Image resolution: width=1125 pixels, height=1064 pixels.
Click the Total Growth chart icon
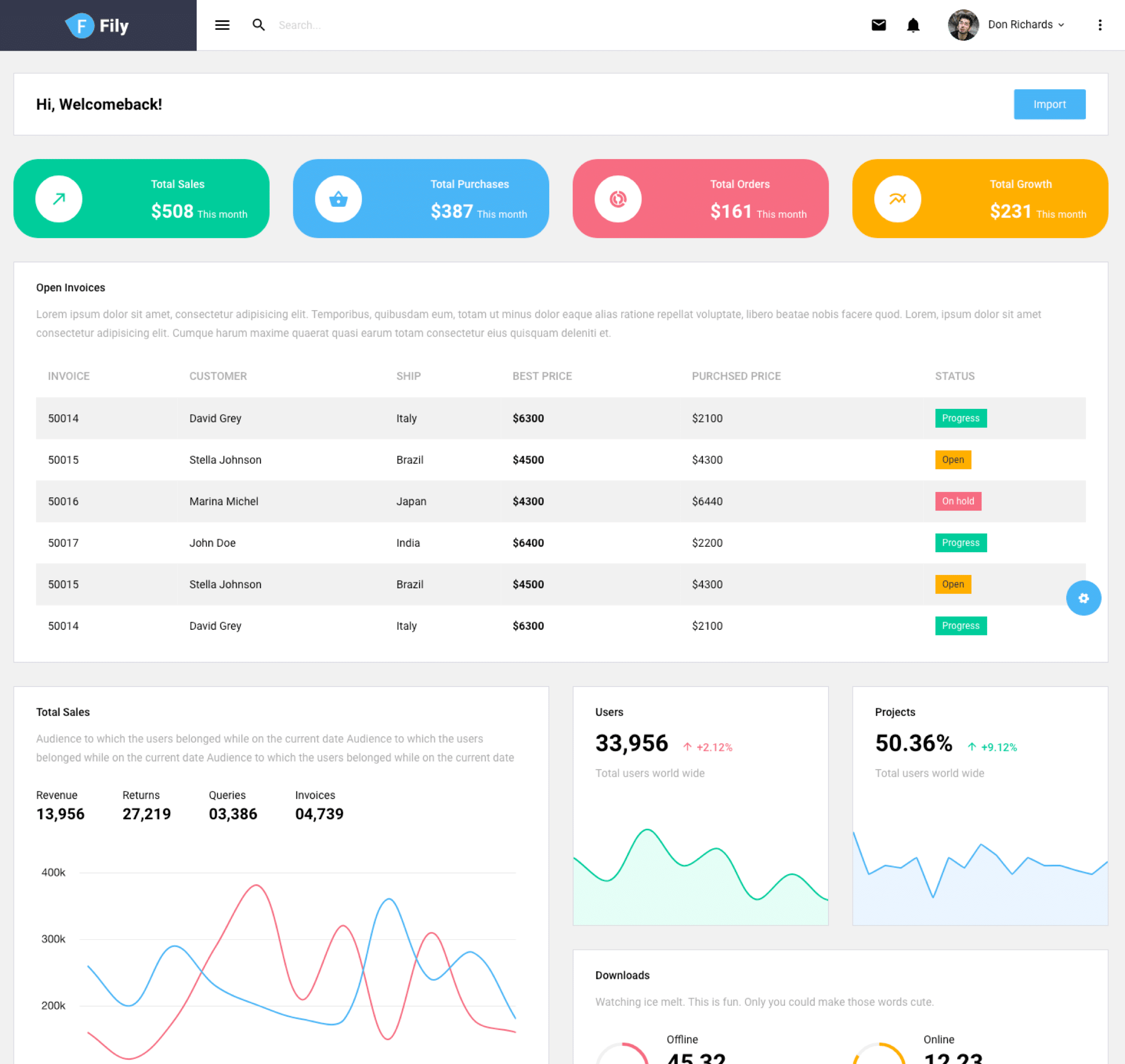coord(897,199)
